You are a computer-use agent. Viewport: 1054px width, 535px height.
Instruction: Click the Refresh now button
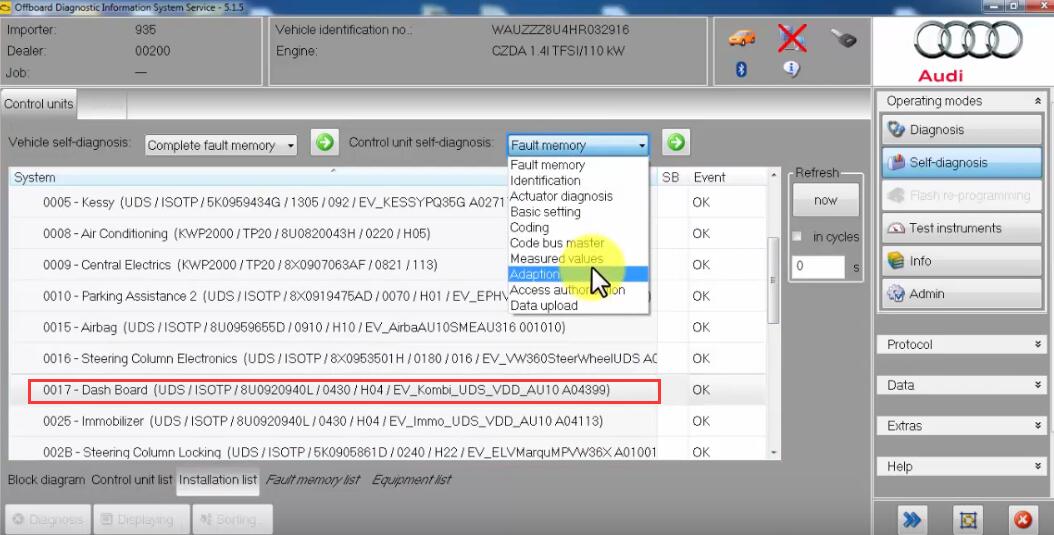825,200
